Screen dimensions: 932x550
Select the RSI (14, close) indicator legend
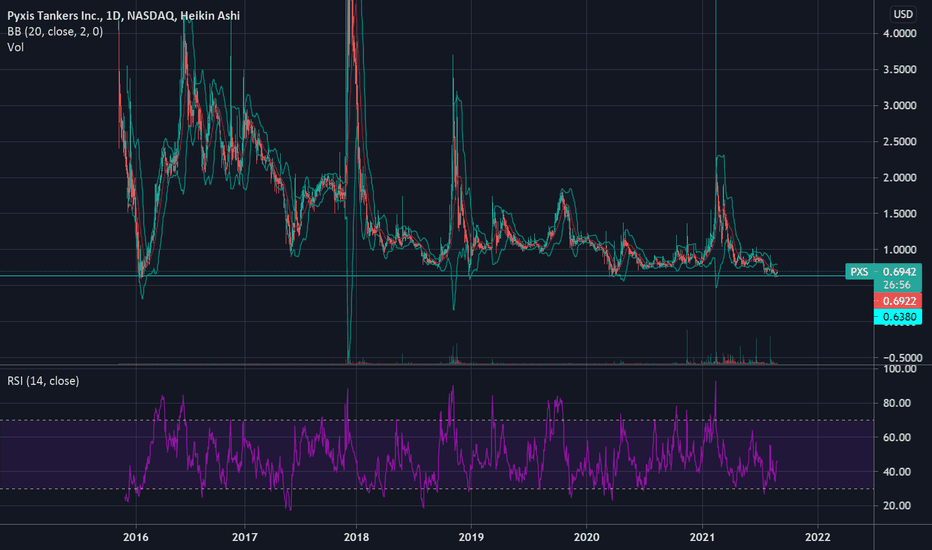click(x=43, y=381)
